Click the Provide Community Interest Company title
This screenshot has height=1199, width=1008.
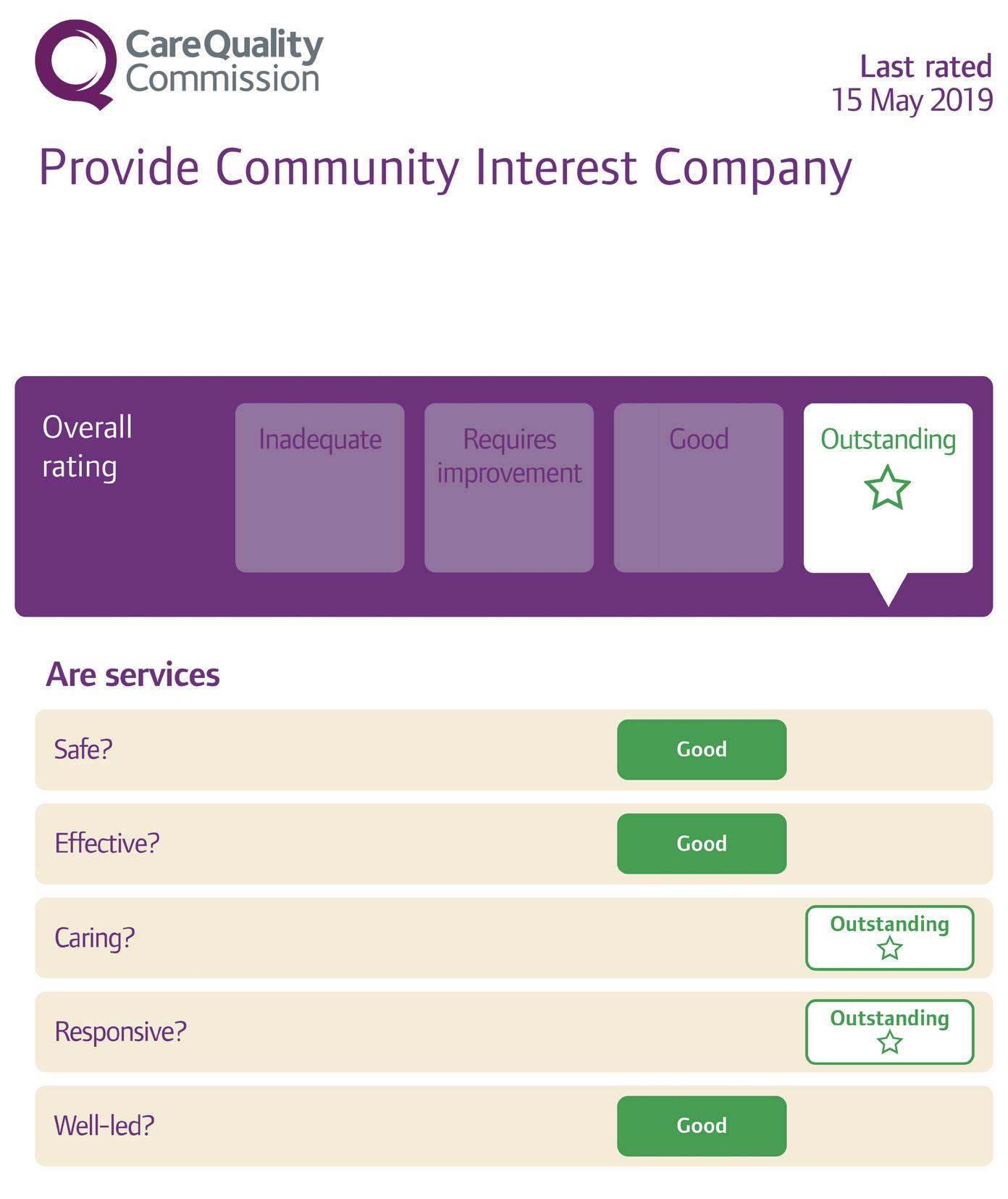tap(445, 167)
